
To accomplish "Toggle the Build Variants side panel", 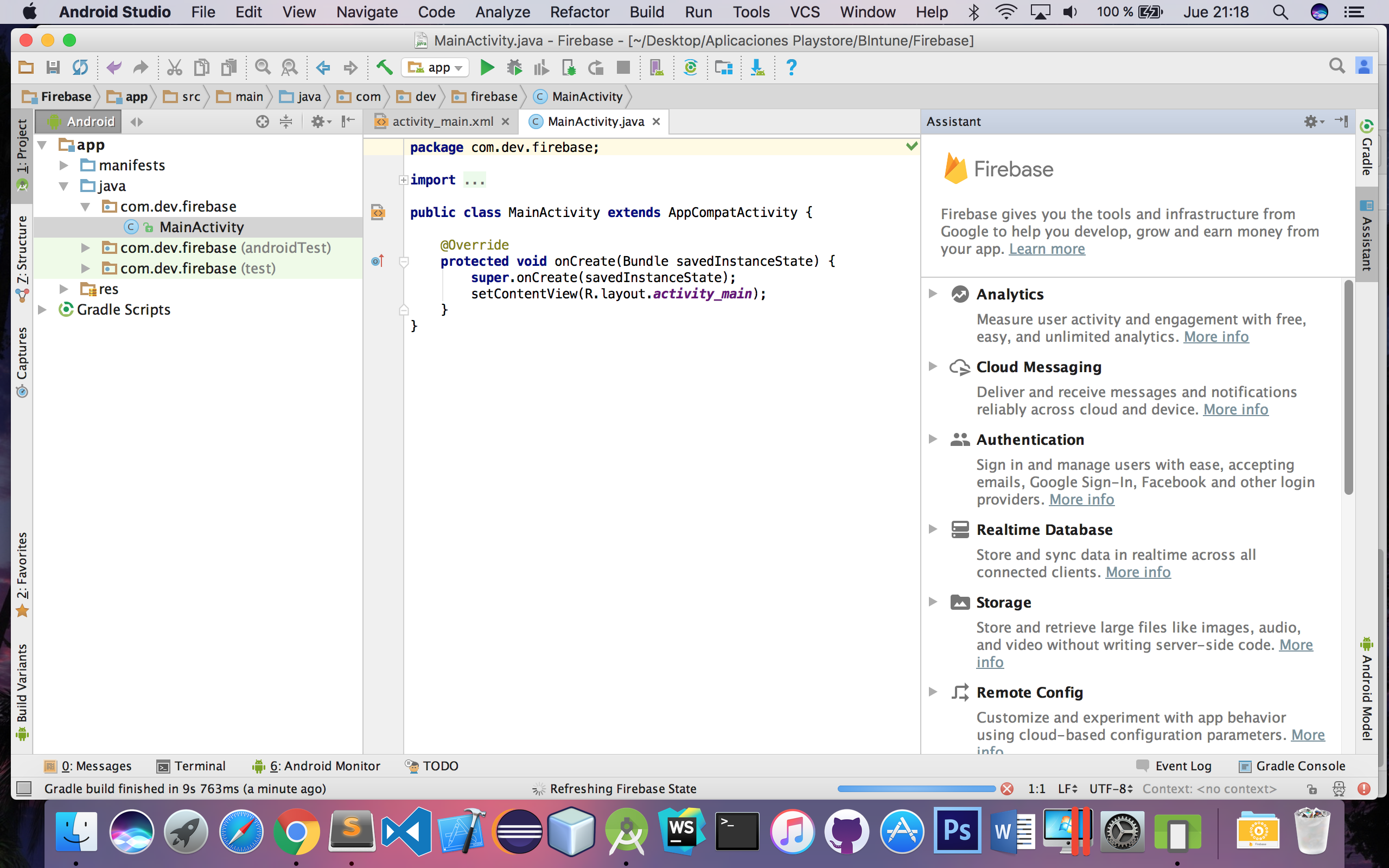I will click(22, 689).
